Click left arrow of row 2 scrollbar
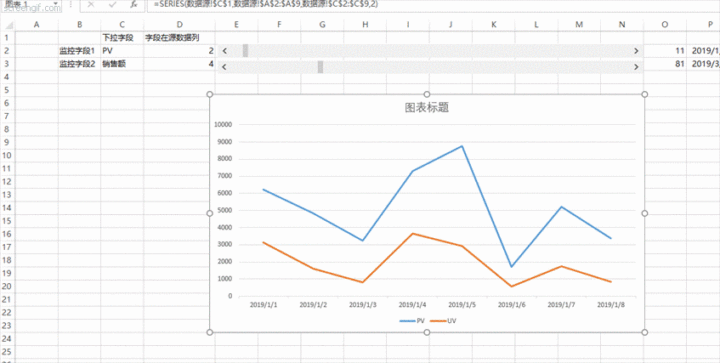The width and height of the screenshot is (720, 363). [x=225, y=51]
